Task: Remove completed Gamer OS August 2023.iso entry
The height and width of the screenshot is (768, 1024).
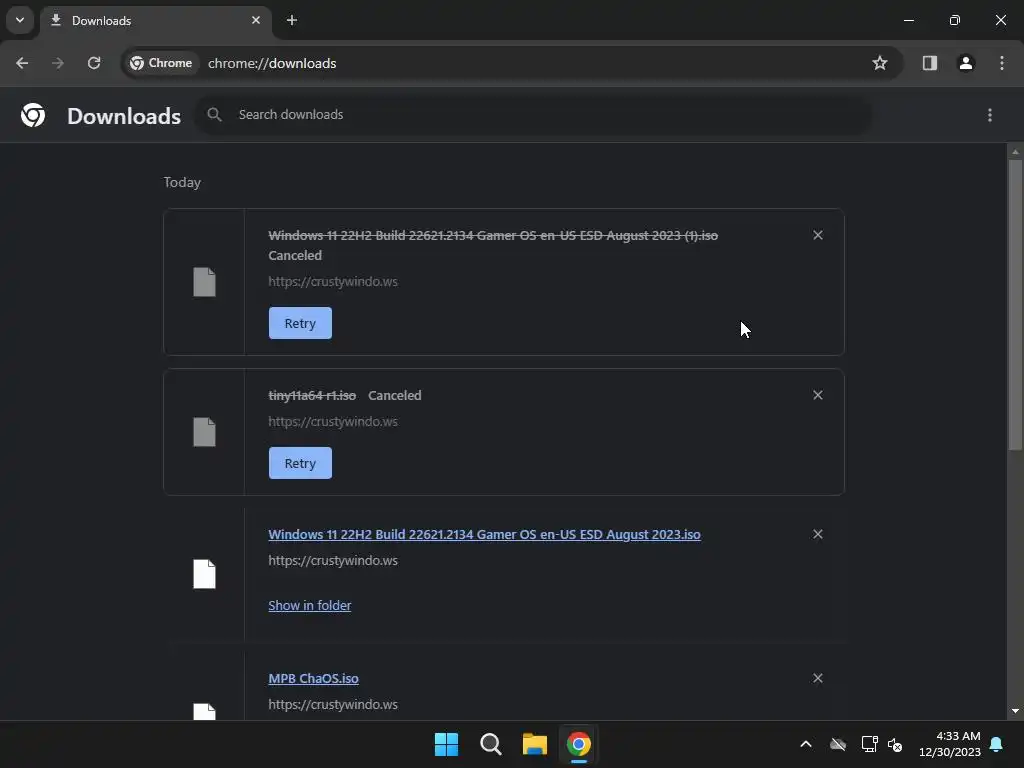Action: 818,534
